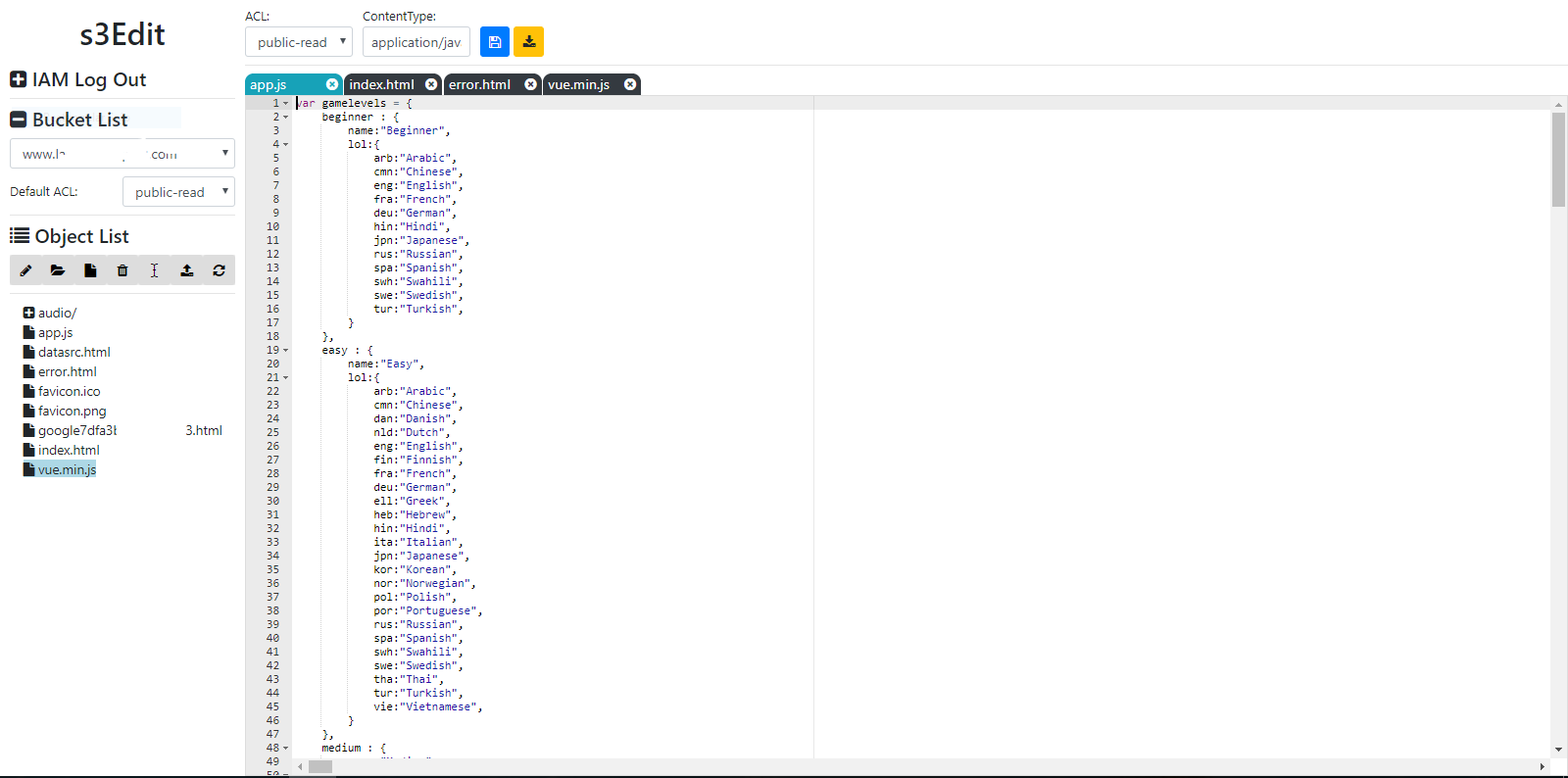Click code line var gamelevels

(355, 103)
